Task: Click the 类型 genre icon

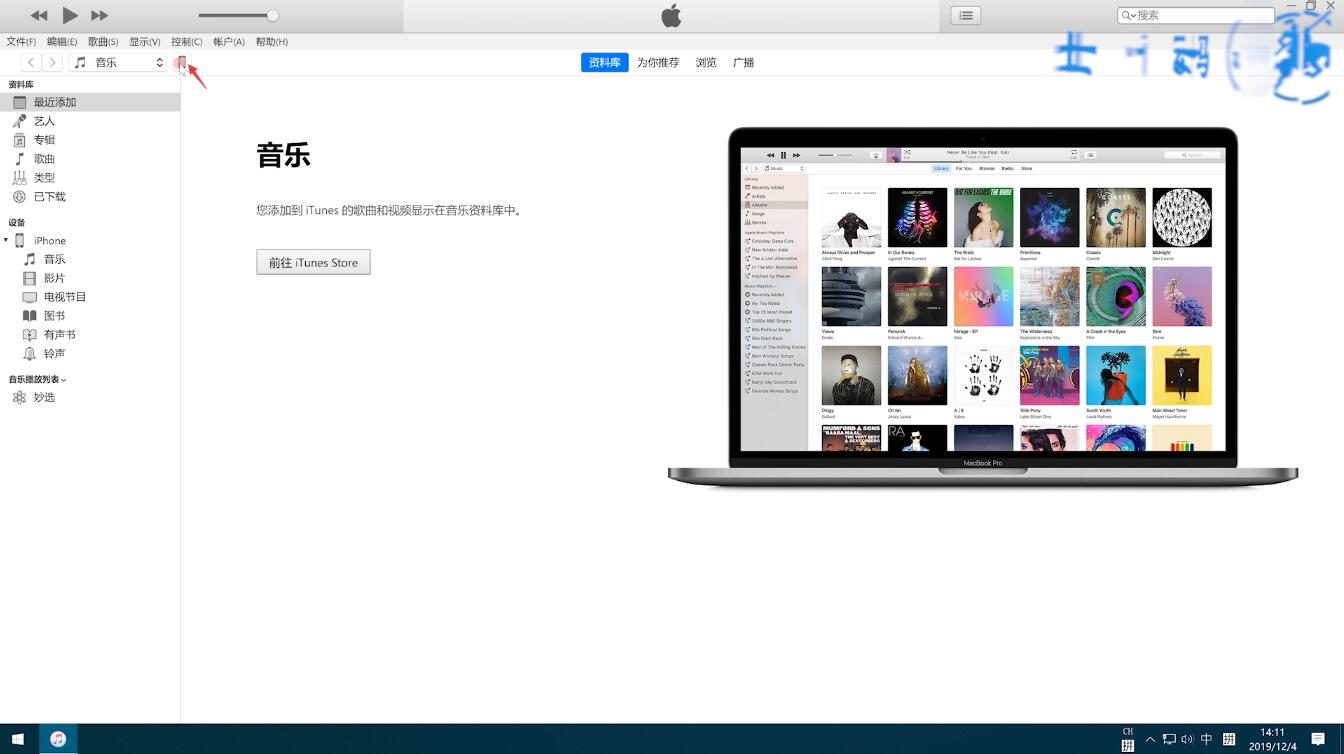Action: point(19,178)
